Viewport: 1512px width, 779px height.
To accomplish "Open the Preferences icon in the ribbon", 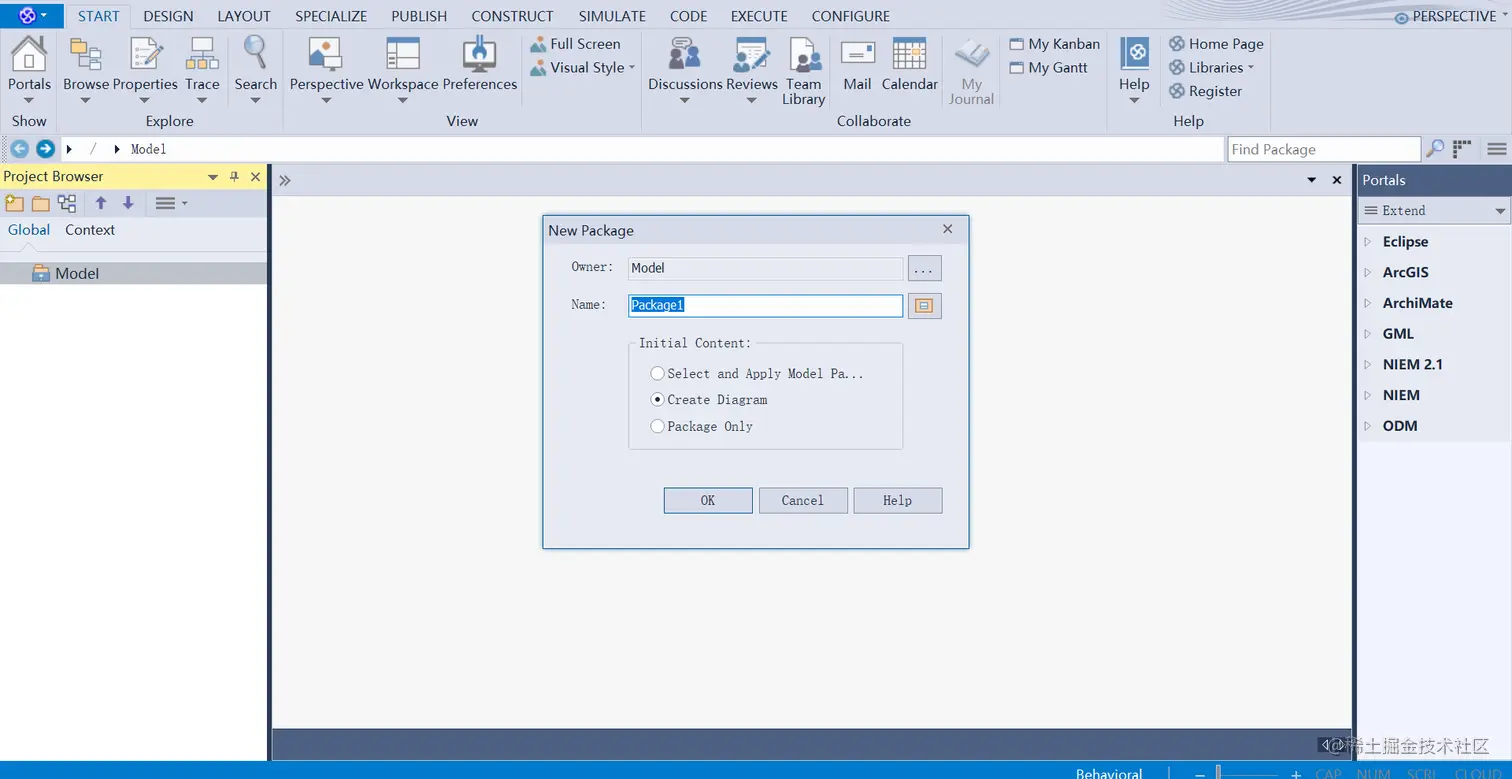I will (x=480, y=55).
